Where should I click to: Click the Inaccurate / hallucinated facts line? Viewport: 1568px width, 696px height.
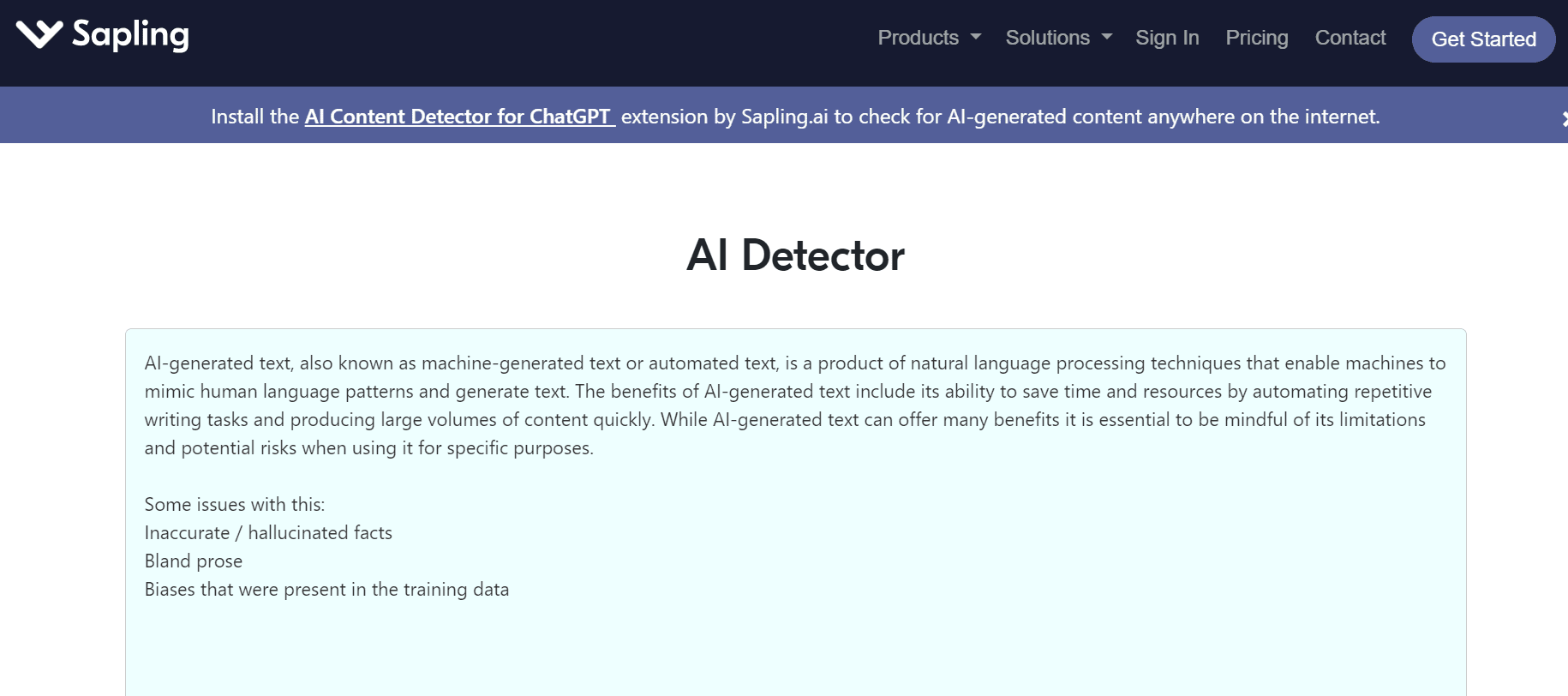pos(268,533)
